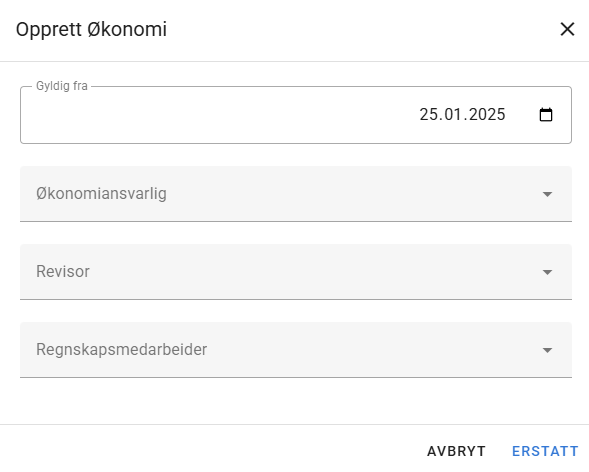Confirm with the ERSTATT button
Viewport: 589px width, 472px height.
tap(545, 451)
